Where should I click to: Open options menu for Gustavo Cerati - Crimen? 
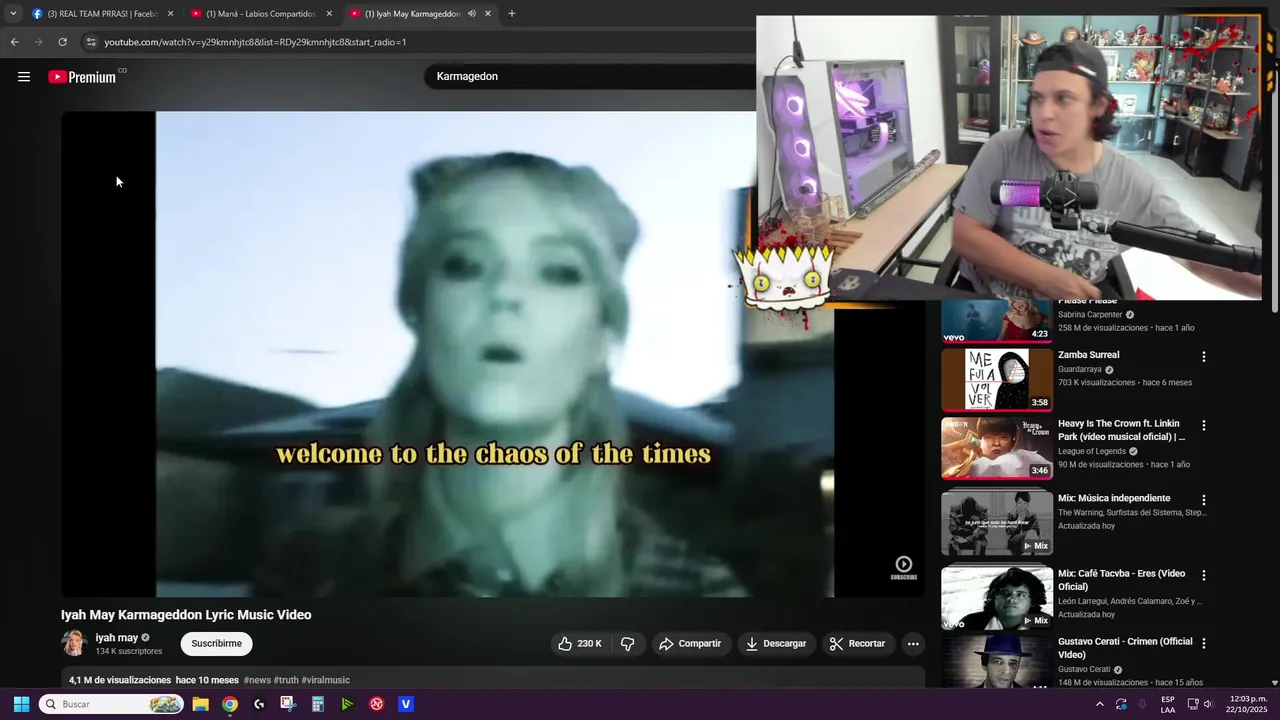(1204, 643)
